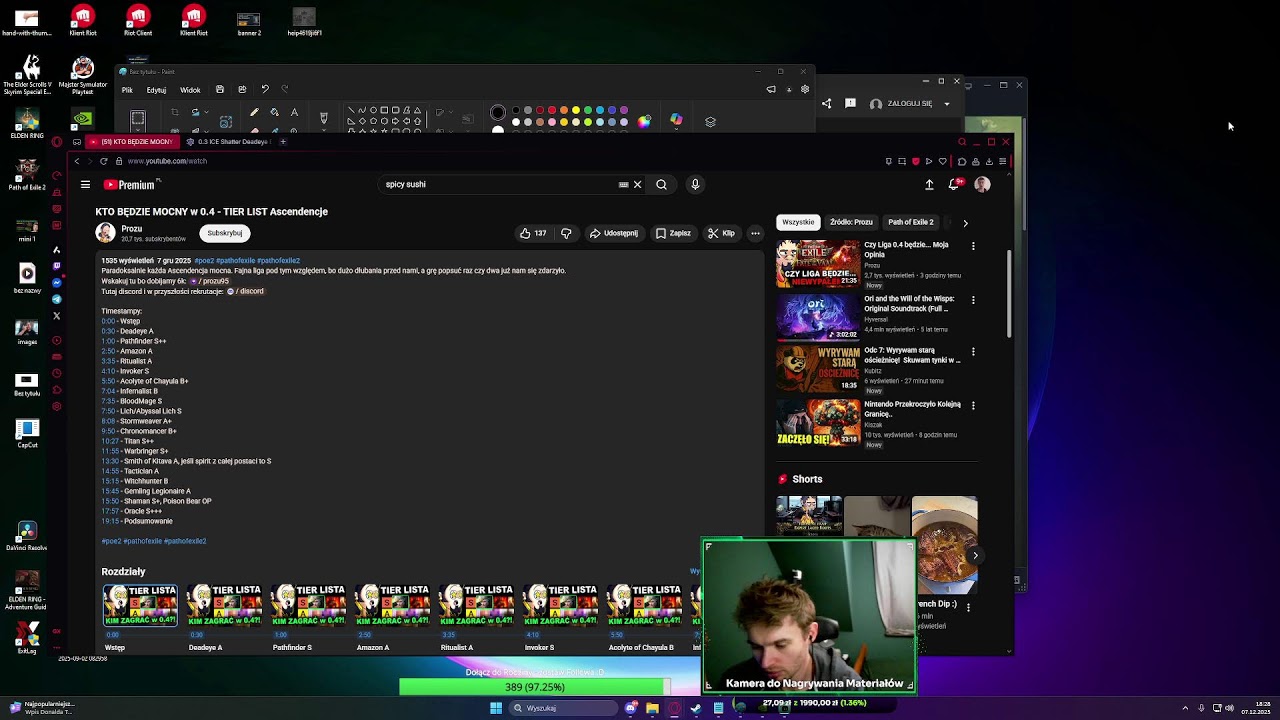Open options for 'Nintendo Przekroczyło' video
1280x720 pixels.
pyautogui.click(x=973, y=406)
